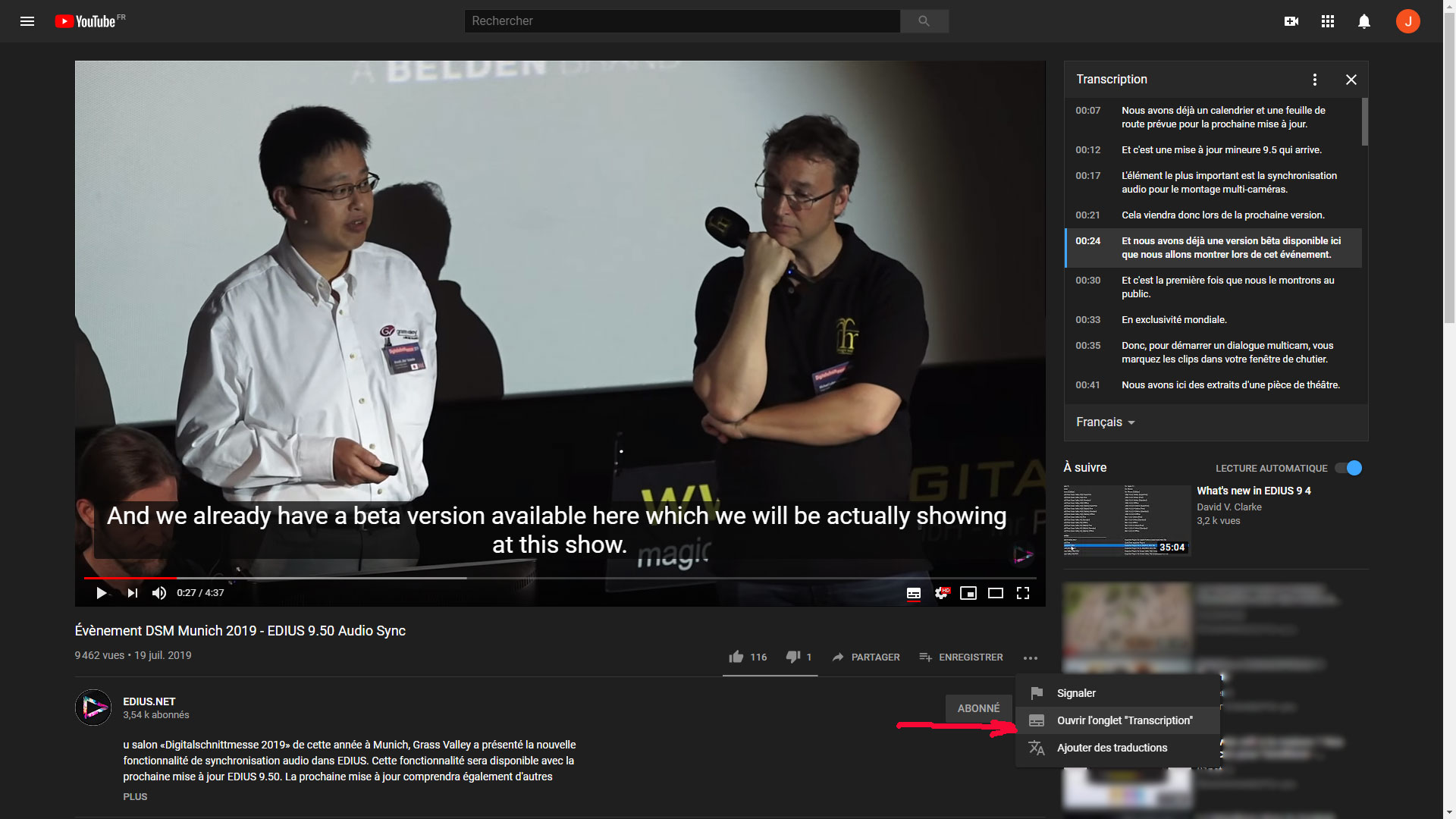
Task: Open the account avatar menu
Action: coord(1407,21)
